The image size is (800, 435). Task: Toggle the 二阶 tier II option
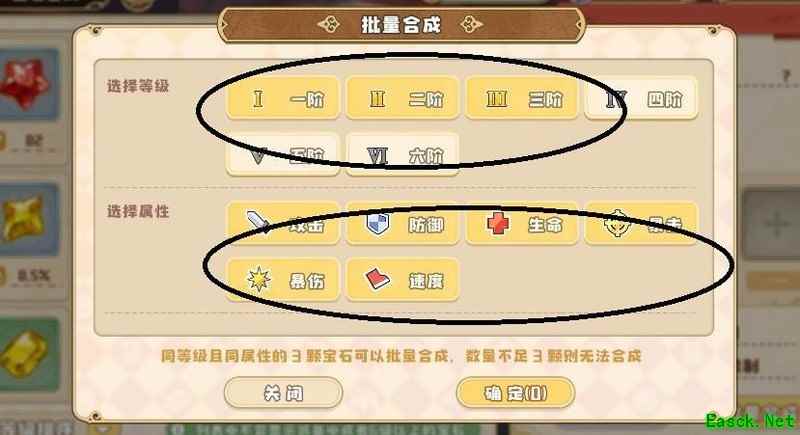[x=402, y=98]
